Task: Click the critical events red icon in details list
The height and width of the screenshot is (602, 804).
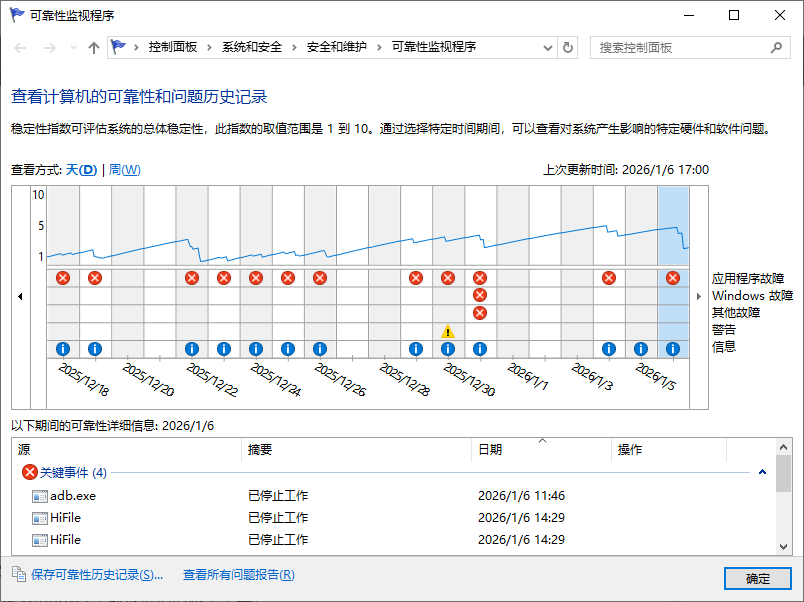Action: [29, 472]
